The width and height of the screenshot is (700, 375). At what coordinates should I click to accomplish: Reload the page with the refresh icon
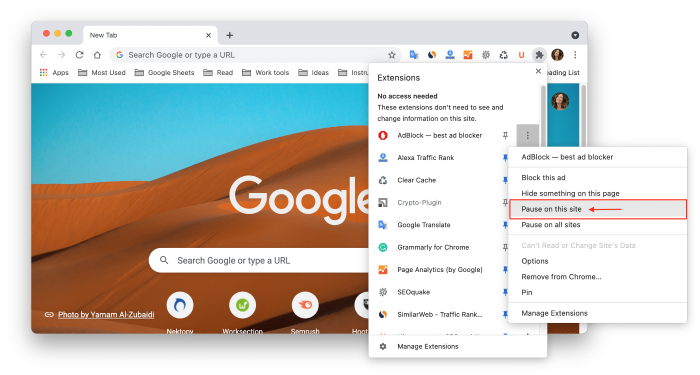click(x=79, y=55)
